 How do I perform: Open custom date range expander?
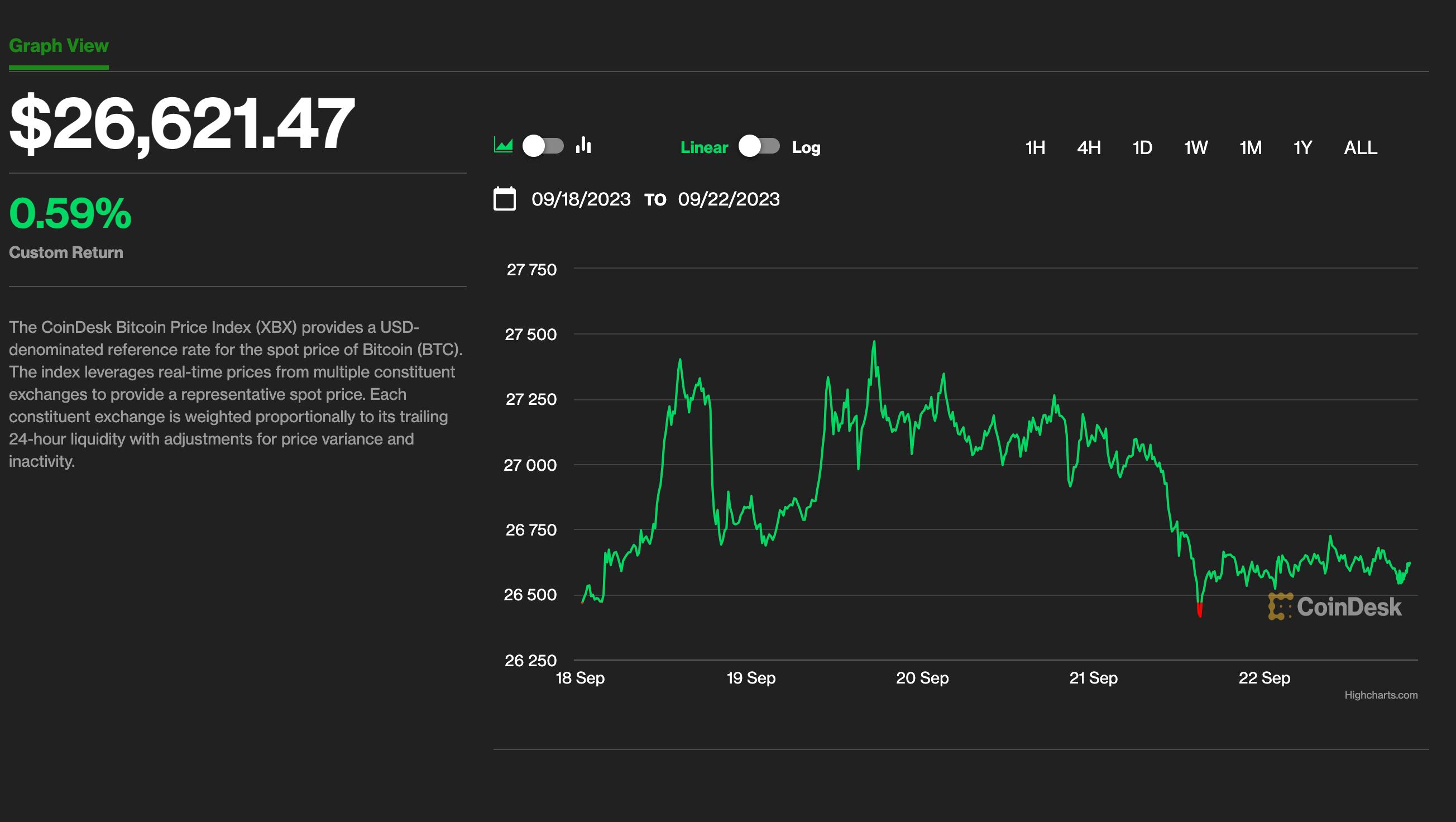tap(505, 199)
